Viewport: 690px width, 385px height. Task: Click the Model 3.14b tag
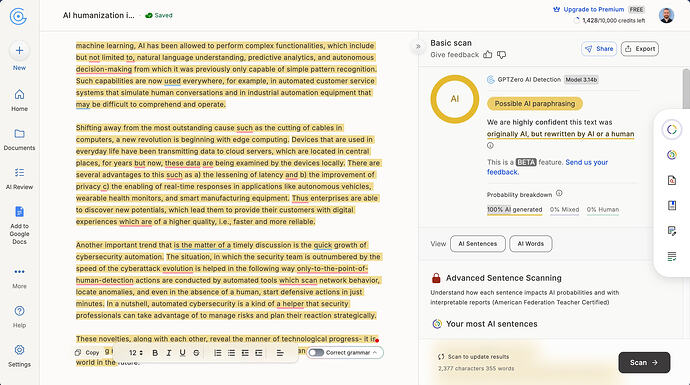pos(581,80)
